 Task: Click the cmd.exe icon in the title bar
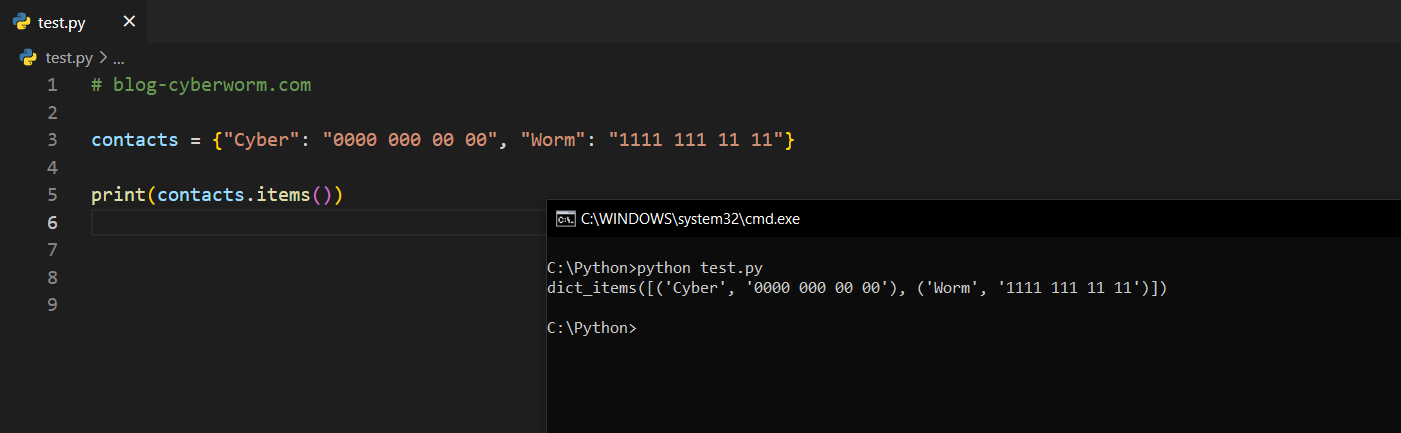(565, 219)
